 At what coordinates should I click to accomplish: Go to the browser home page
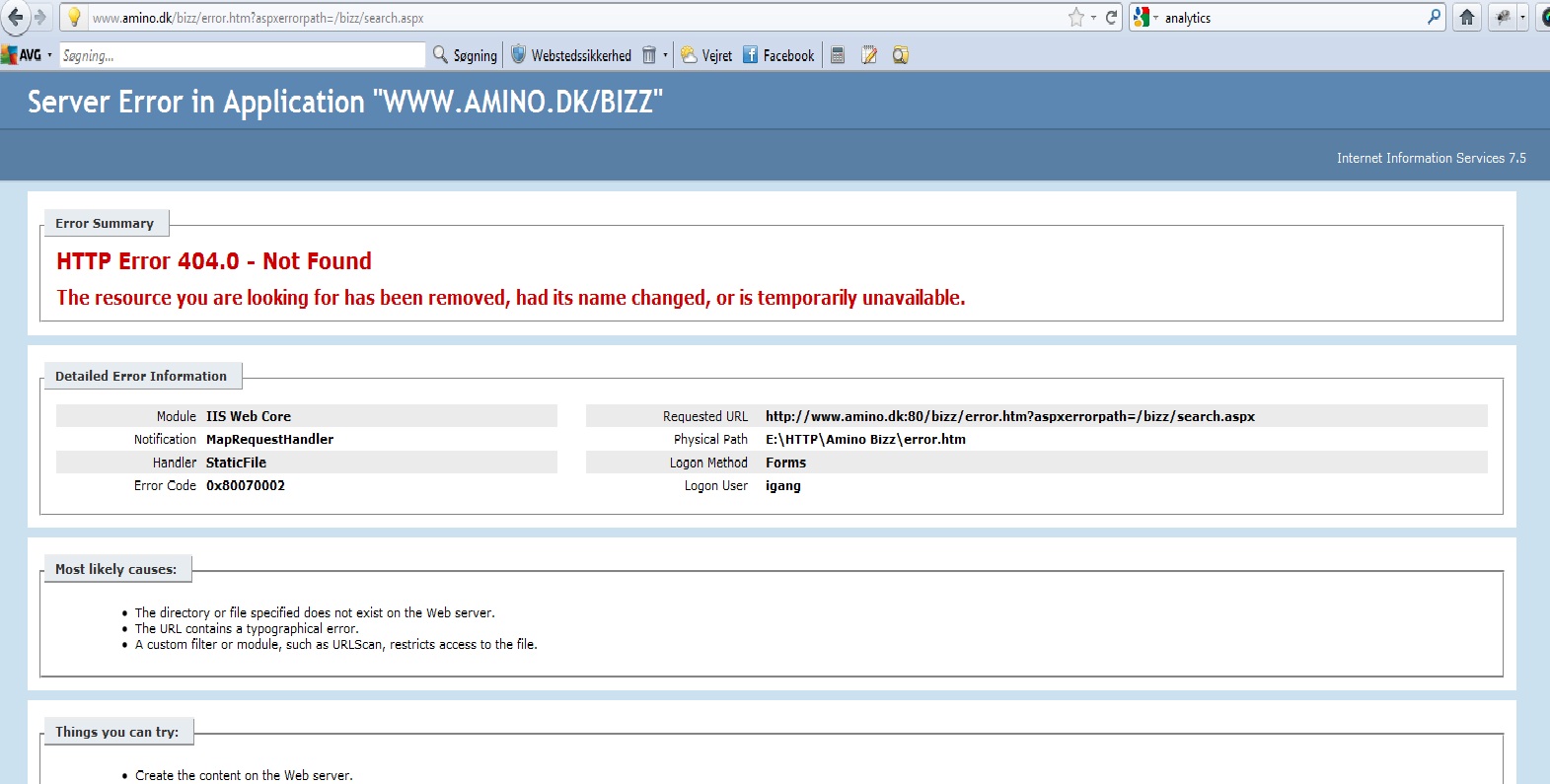[1467, 17]
